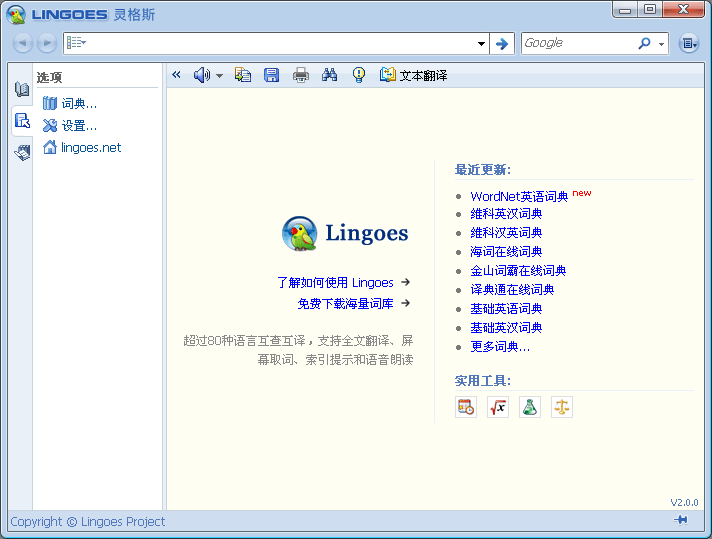Click Copyright © Lingoes Project text
This screenshot has height=539, width=712.
tap(88, 521)
